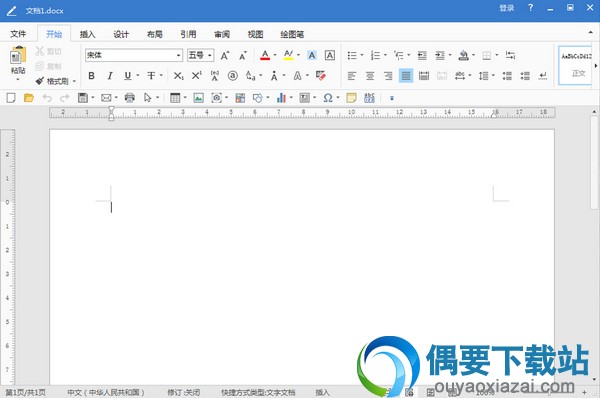The width and height of the screenshot is (600, 398).
Task: Toggle strikethrough formatting
Action: pos(152,76)
